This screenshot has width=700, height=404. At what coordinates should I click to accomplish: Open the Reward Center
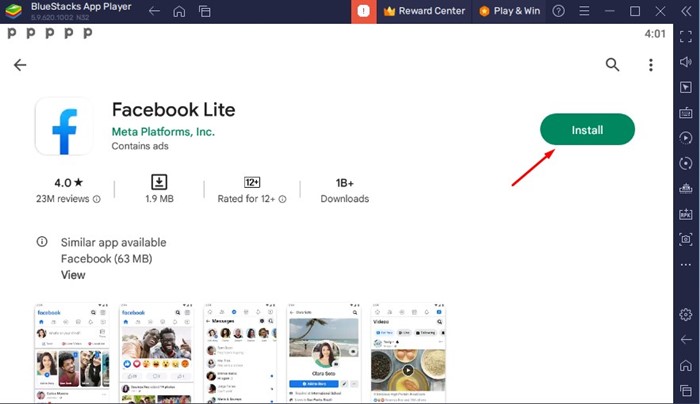(x=425, y=11)
